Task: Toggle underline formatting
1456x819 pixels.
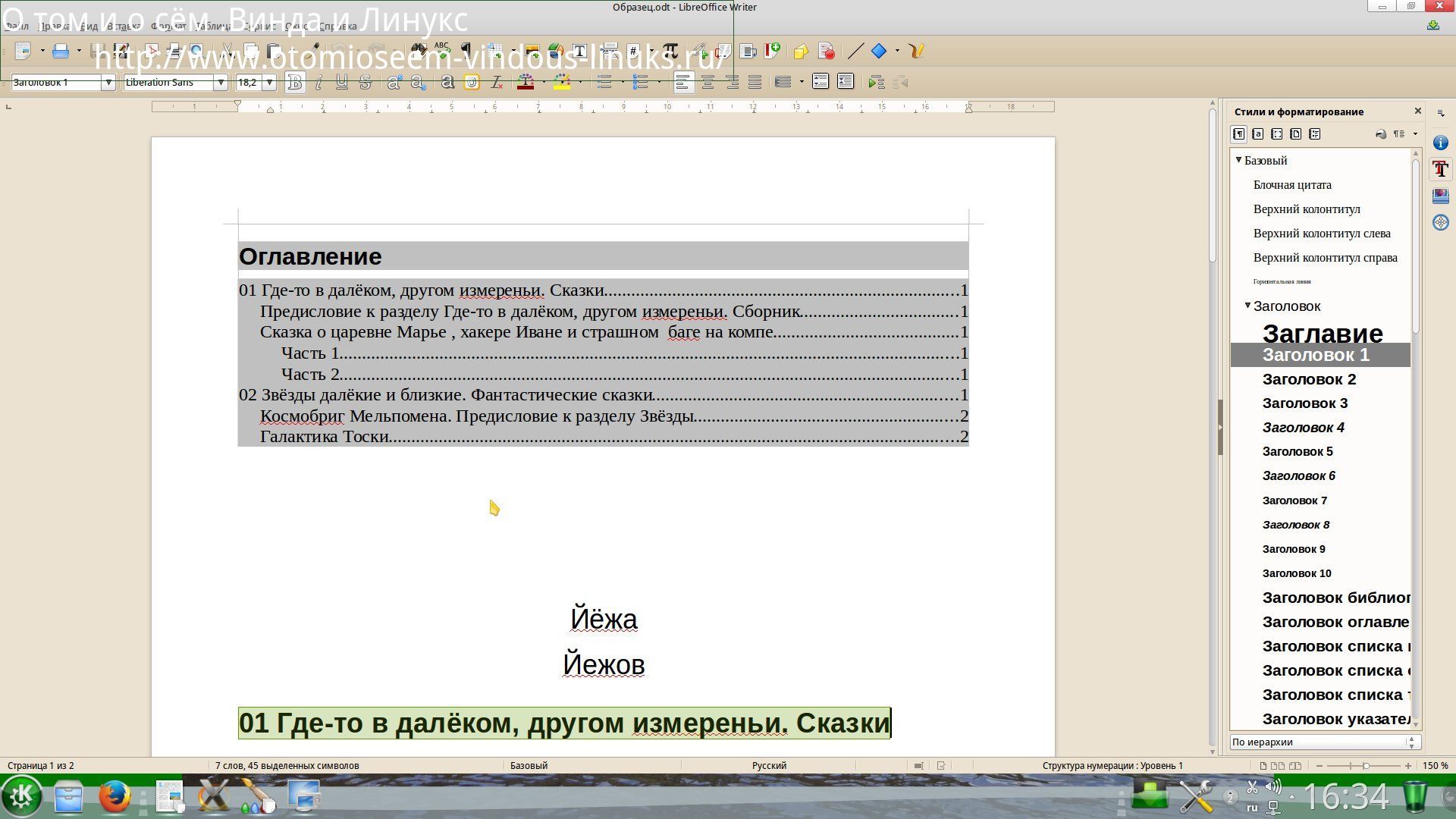Action: pyautogui.click(x=342, y=82)
